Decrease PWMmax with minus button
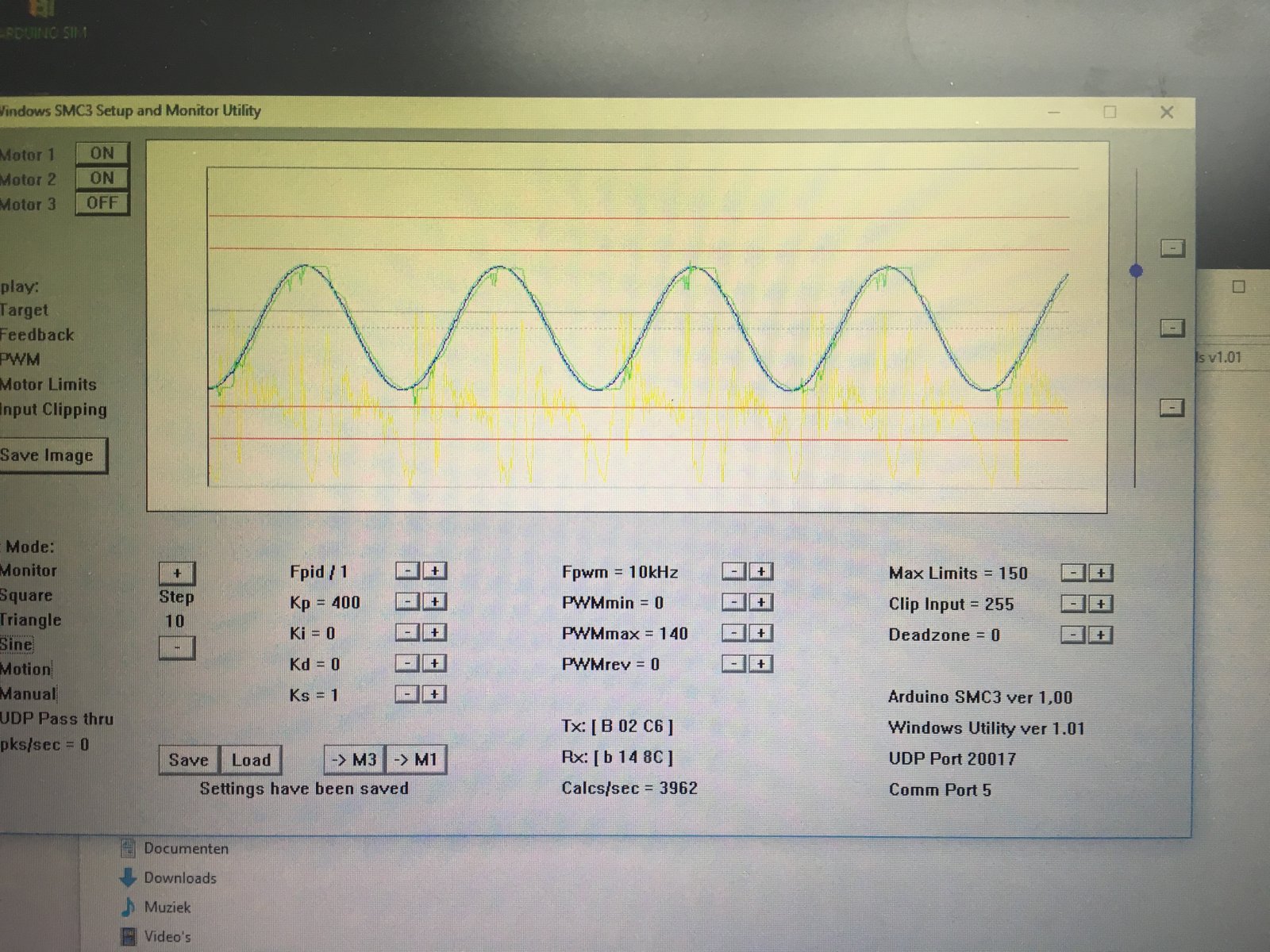Image resolution: width=1270 pixels, height=952 pixels. pyautogui.click(x=734, y=633)
